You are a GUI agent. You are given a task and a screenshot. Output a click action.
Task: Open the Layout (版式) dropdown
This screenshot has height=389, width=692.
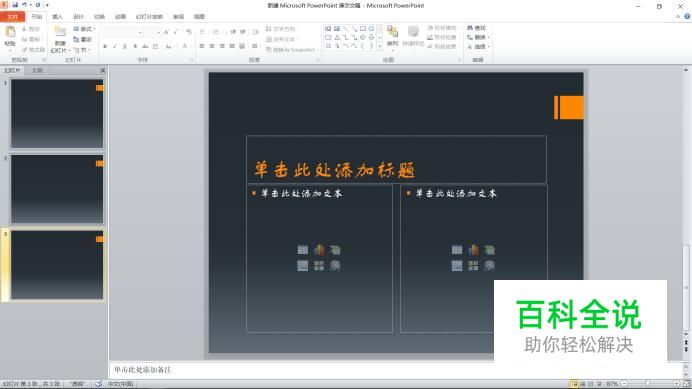[84, 29]
